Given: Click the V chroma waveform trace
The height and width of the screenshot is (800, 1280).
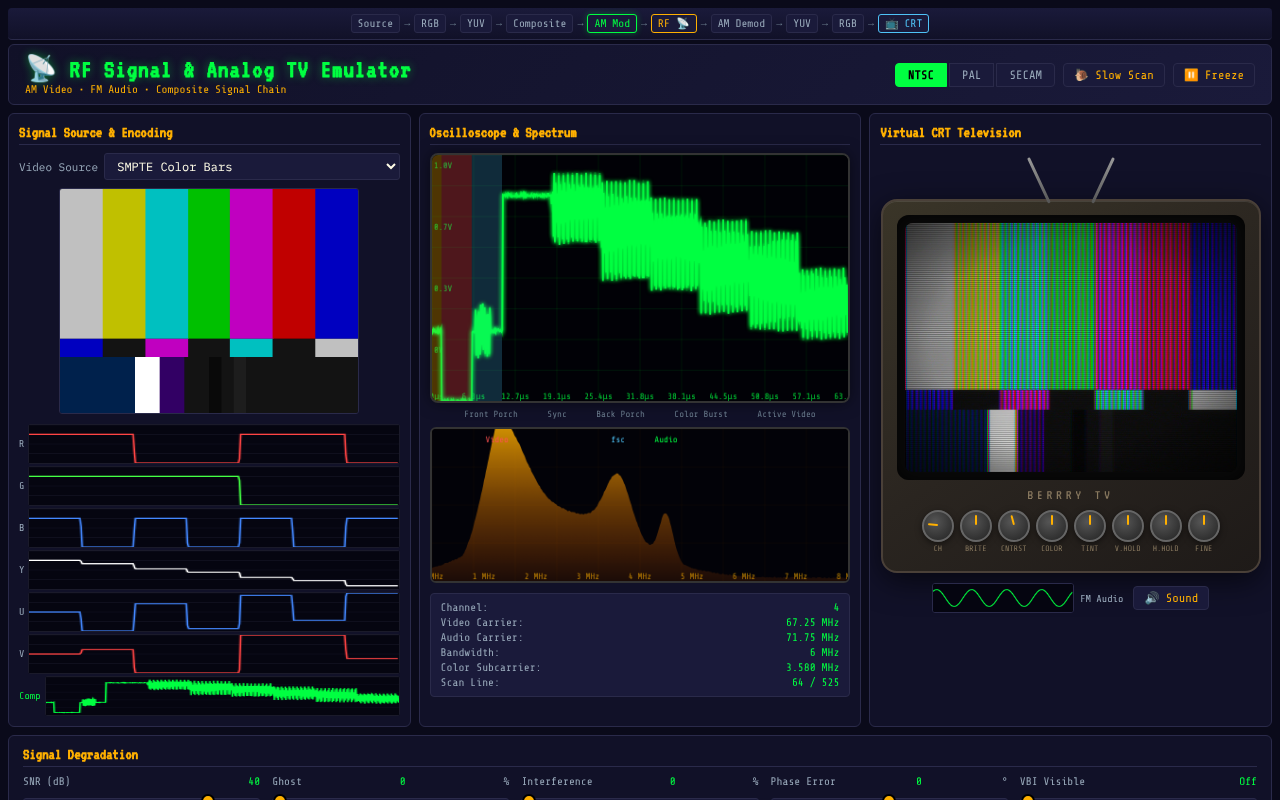Looking at the screenshot, I should coord(214,654).
